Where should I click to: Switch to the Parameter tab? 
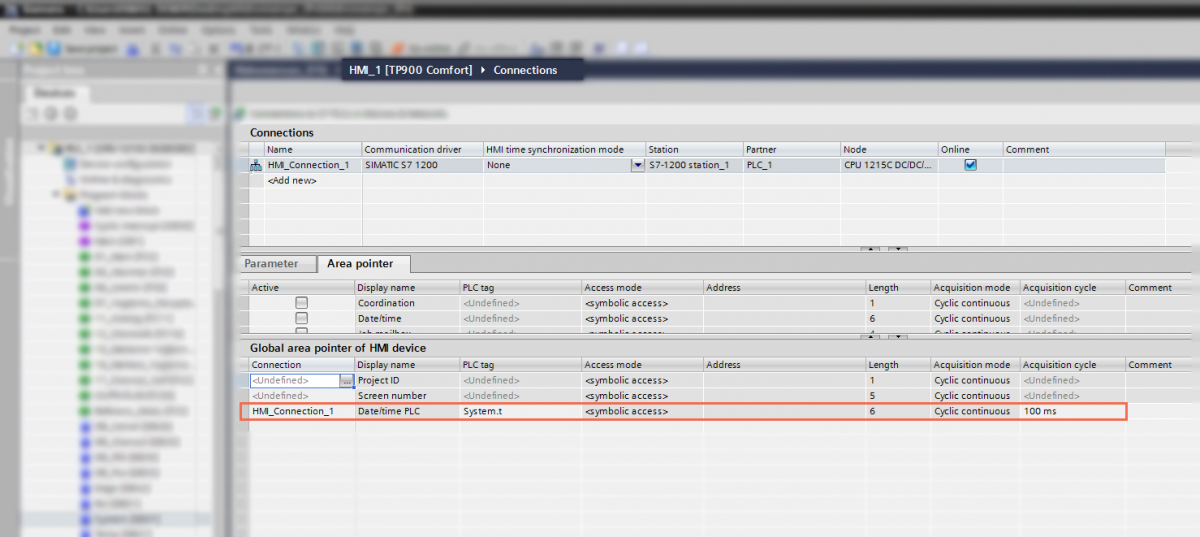pos(272,264)
